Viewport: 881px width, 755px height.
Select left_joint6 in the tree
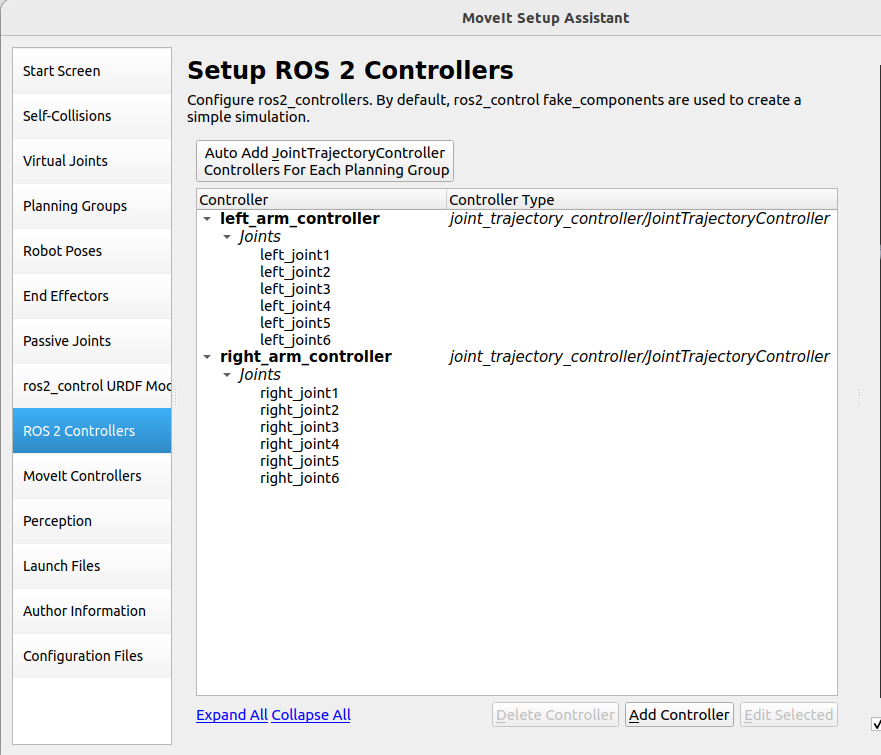[x=295, y=340]
